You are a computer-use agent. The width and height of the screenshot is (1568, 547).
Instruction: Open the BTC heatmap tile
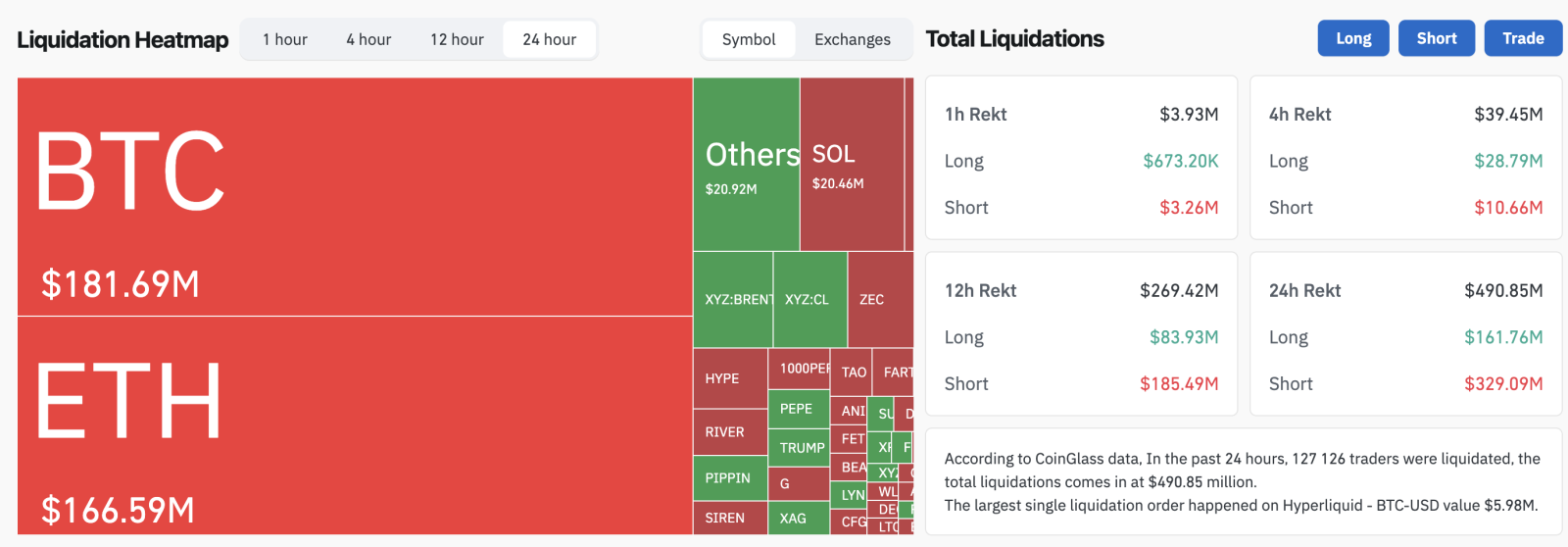(355, 196)
